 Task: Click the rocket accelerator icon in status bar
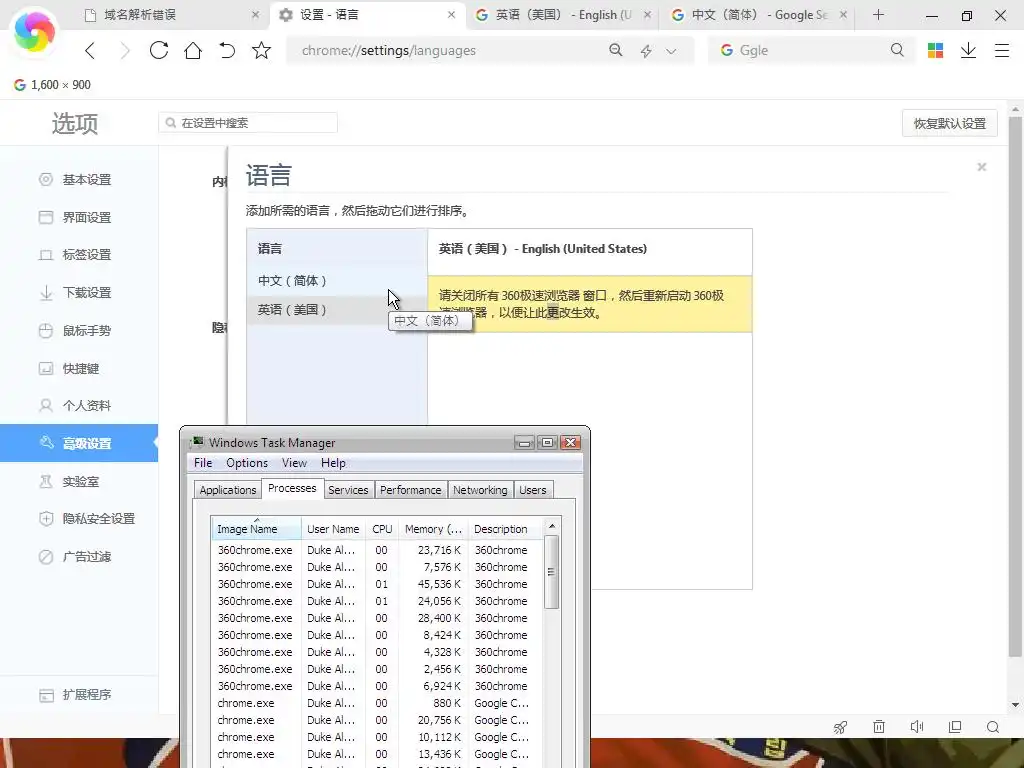(840, 727)
